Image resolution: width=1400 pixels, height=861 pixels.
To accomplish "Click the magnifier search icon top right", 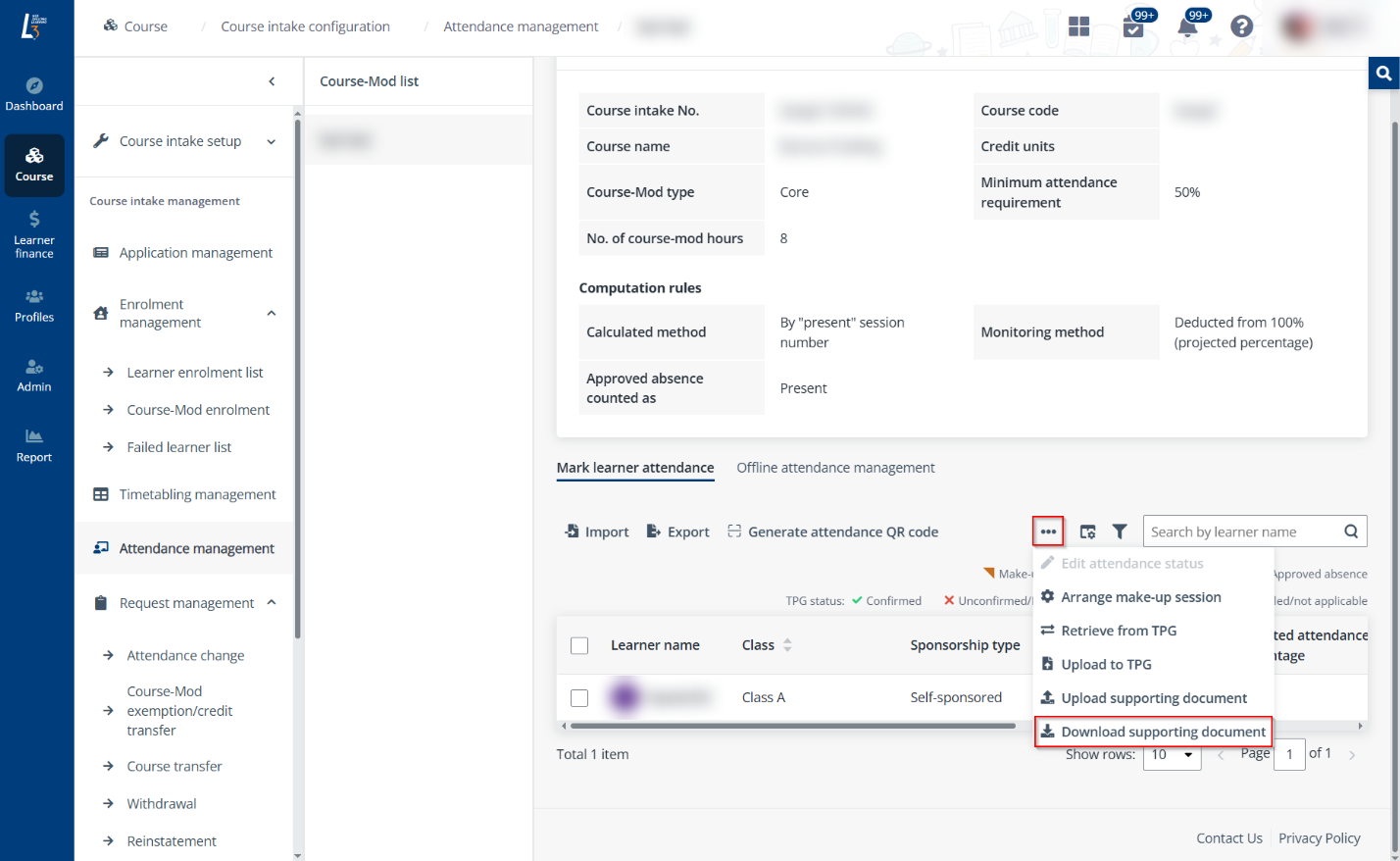I will [1382, 73].
